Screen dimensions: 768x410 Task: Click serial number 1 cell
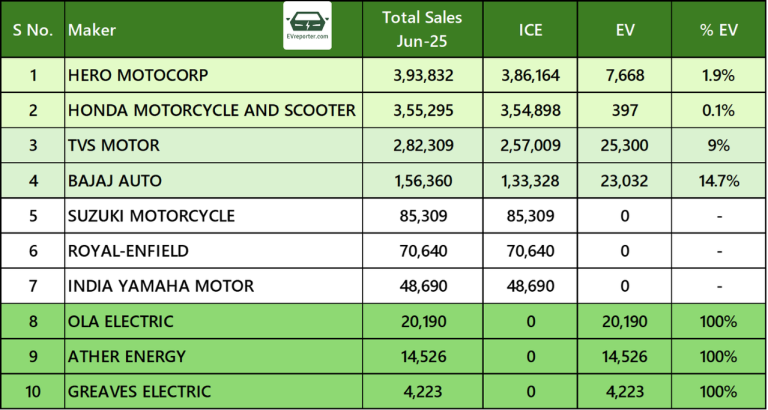pyautogui.click(x=33, y=75)
